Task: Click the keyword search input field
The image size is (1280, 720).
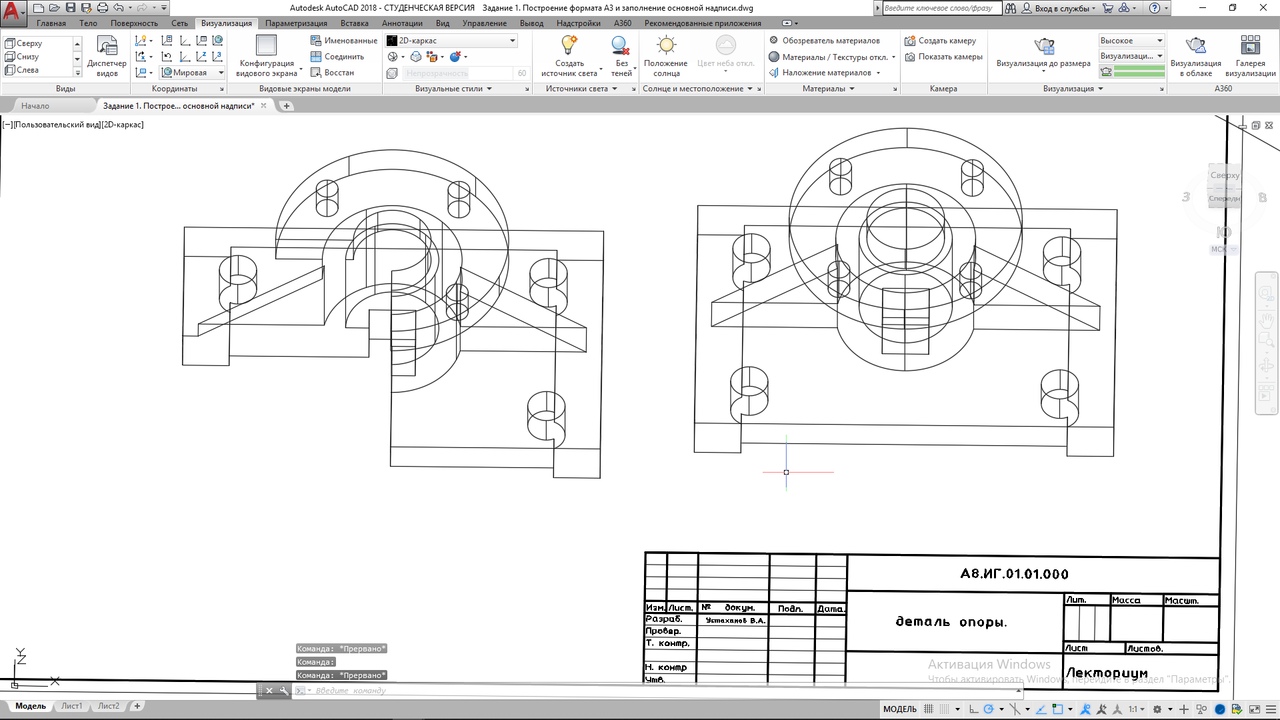Action: pyautogui.click(x=942, y=8)
